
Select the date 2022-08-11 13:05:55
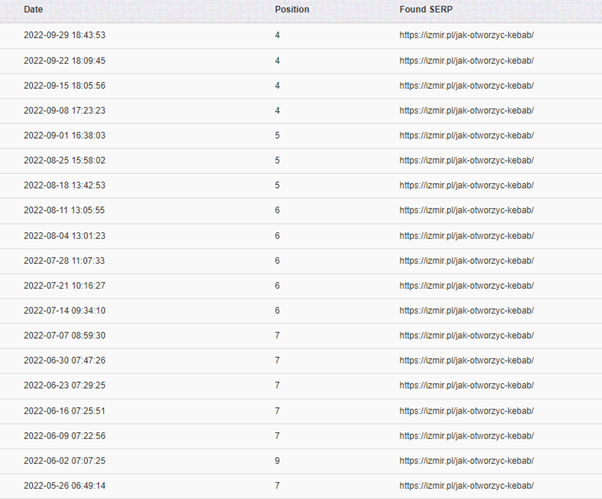64,210
